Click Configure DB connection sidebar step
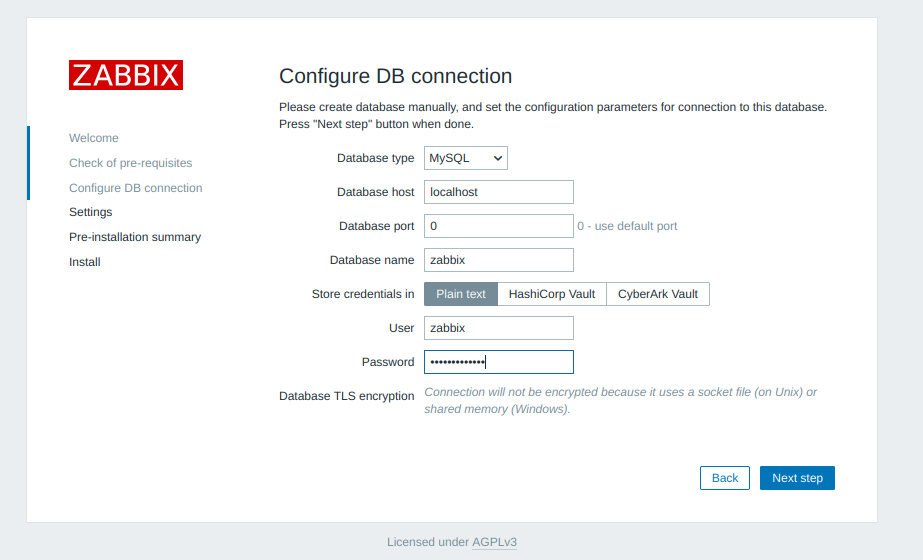Screen dimensions: 923x560 pyautogui.click(x=135, y=188)
